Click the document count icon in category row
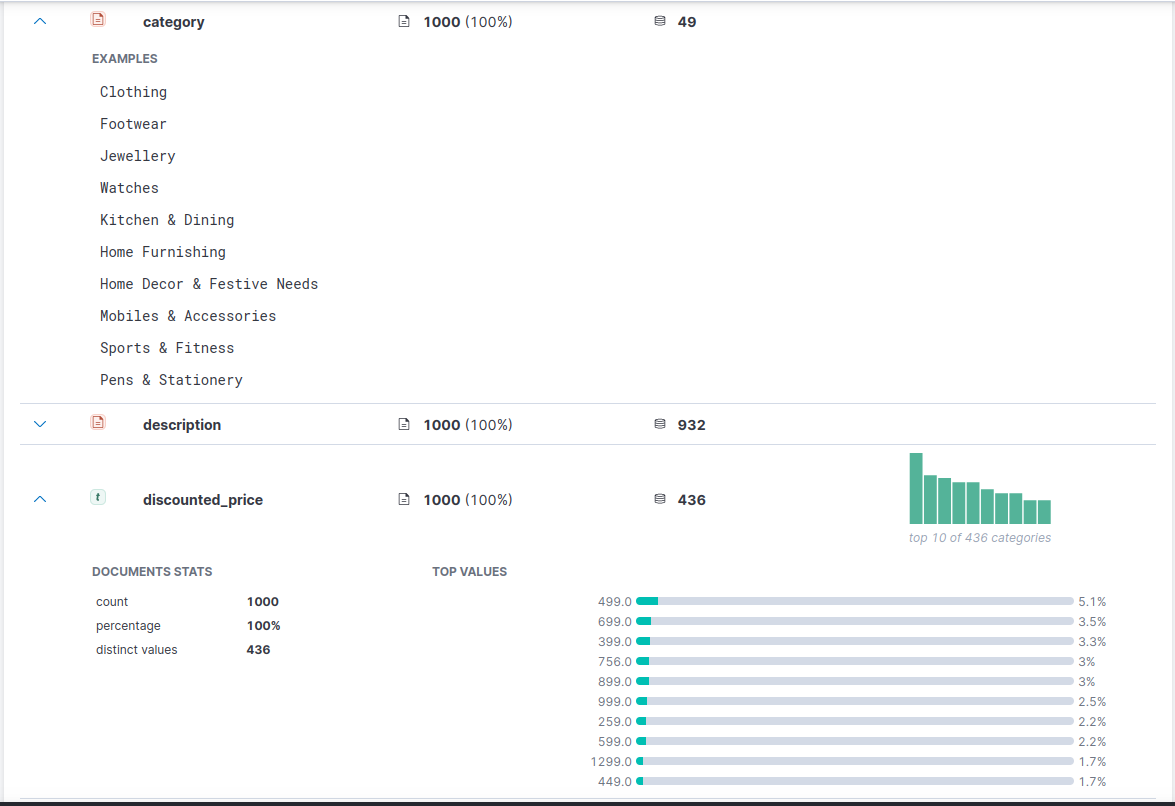The height and width of the screenshot is (806, 1175). 404,22
